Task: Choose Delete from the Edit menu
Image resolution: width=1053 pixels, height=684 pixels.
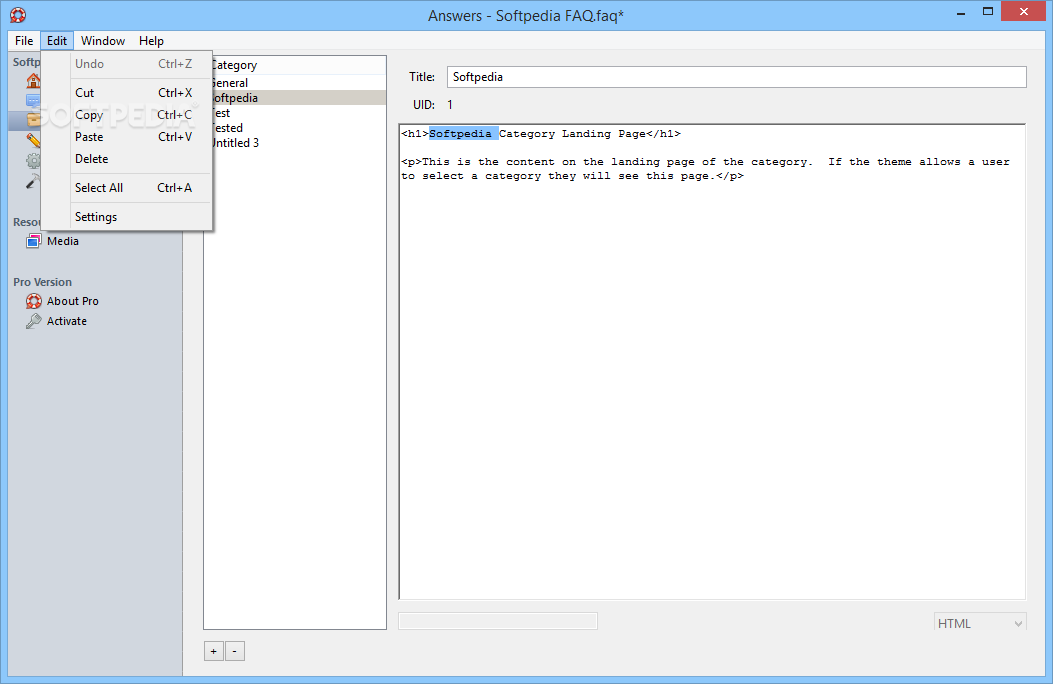Action: (x=127, y=159)
